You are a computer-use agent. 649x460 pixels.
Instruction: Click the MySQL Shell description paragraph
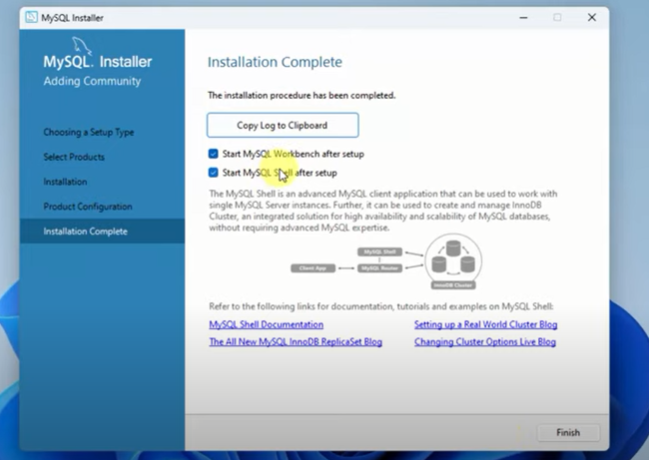383,211
